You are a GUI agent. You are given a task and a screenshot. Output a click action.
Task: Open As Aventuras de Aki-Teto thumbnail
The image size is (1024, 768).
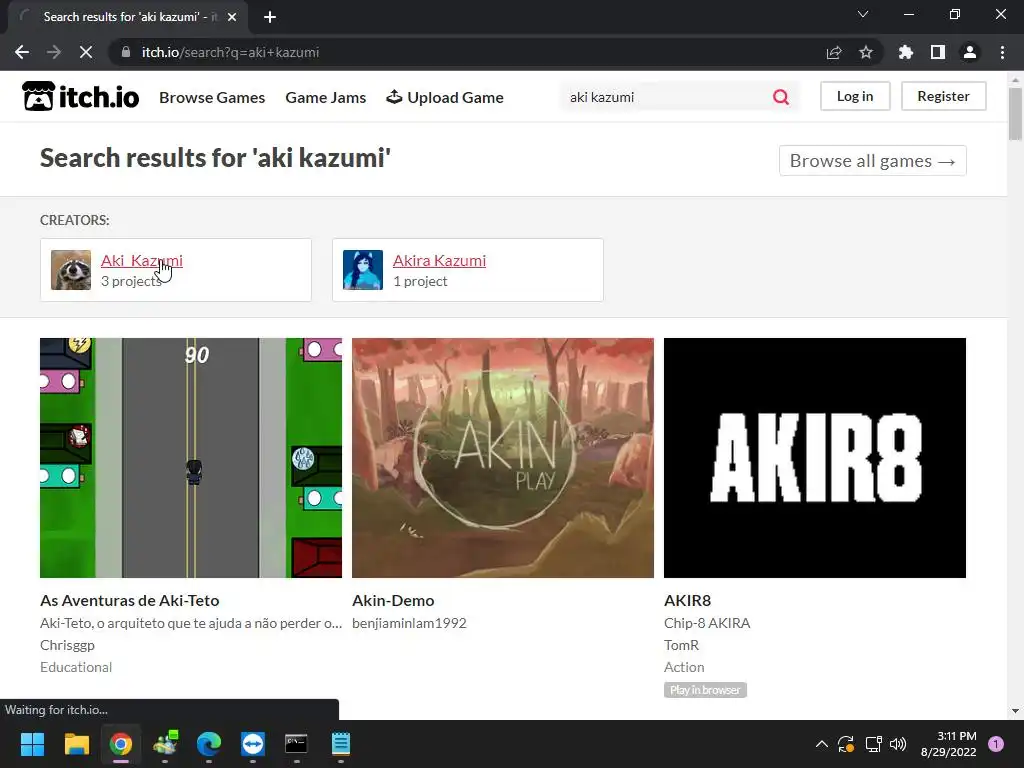(x=191, y=458)
